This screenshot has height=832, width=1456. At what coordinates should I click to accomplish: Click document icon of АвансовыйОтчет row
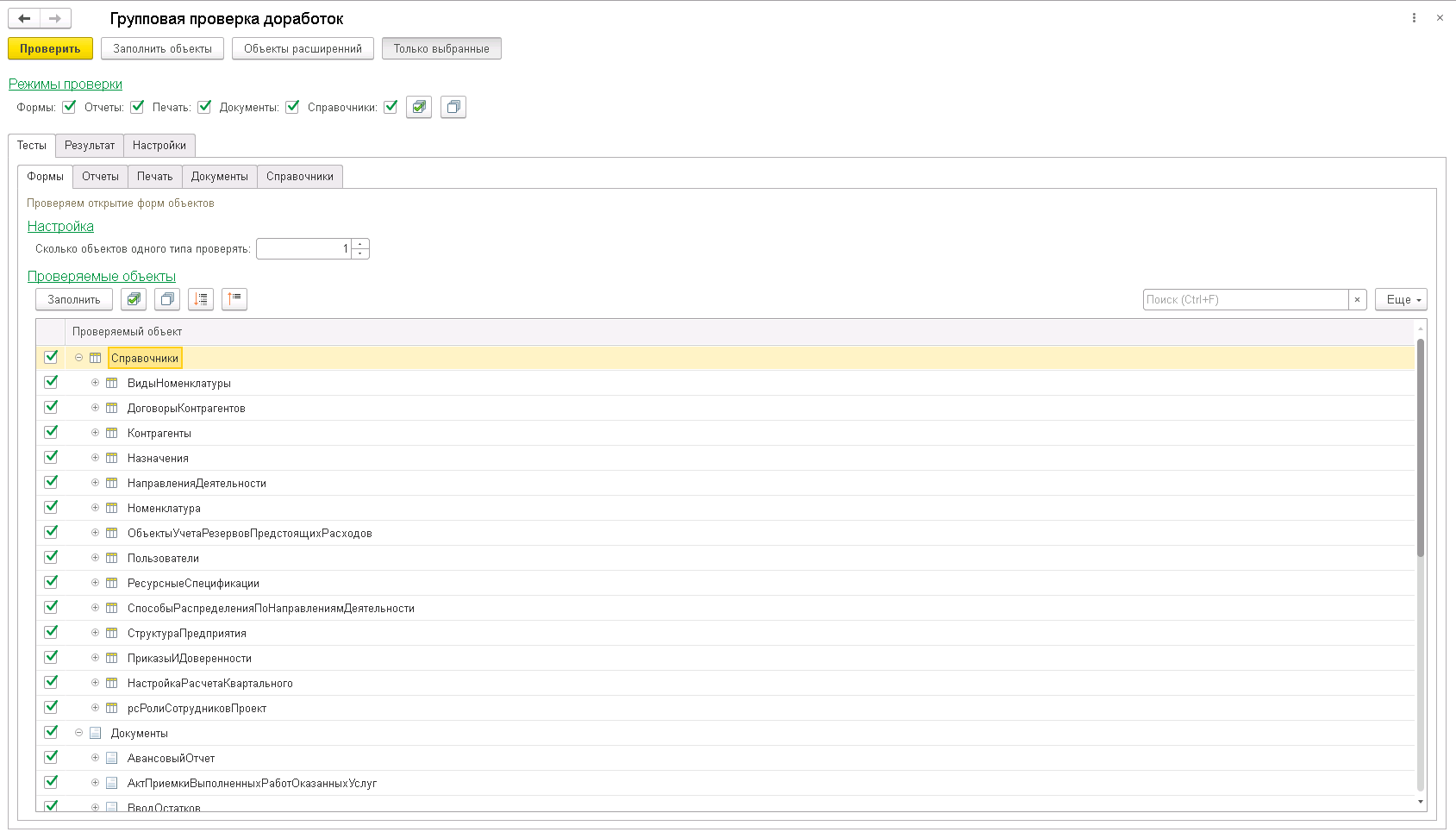tap(111, 758)
